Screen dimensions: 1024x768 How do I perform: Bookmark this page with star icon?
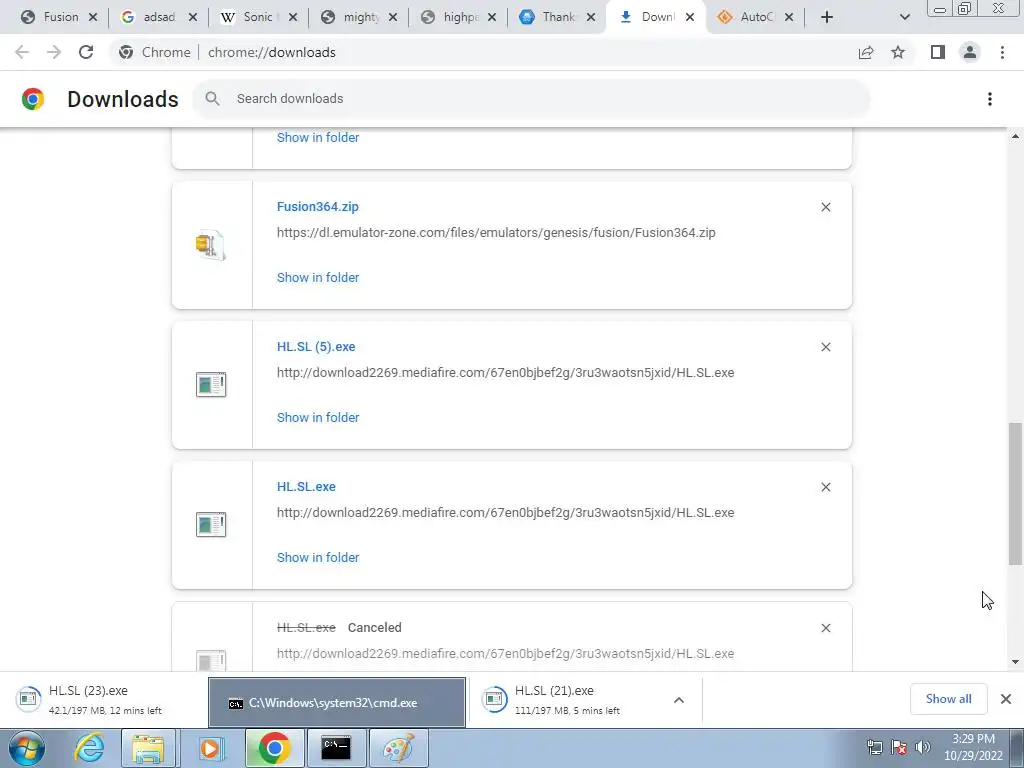point(898,52)
